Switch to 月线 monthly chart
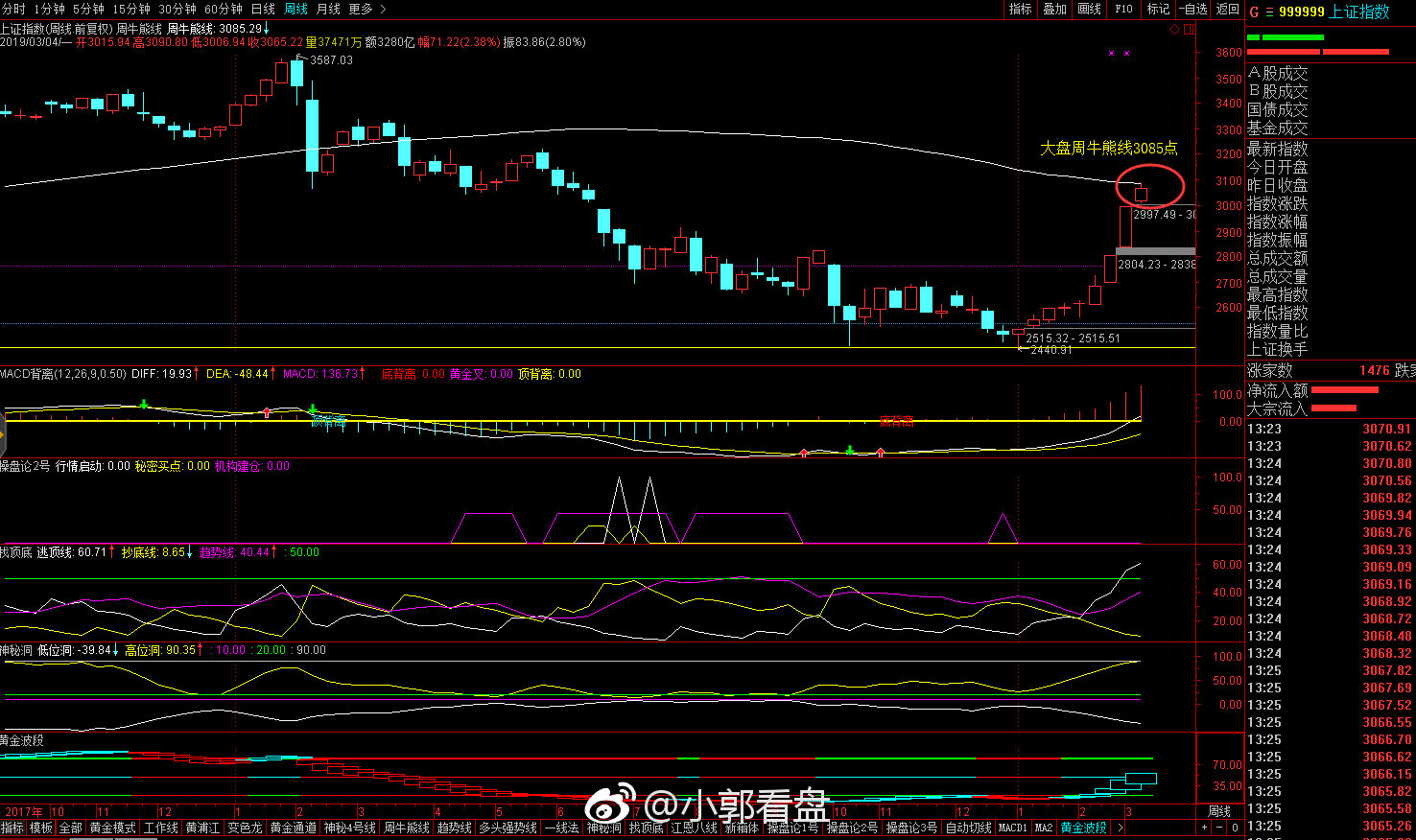The image size is (1416, 840). click(329, 9)
